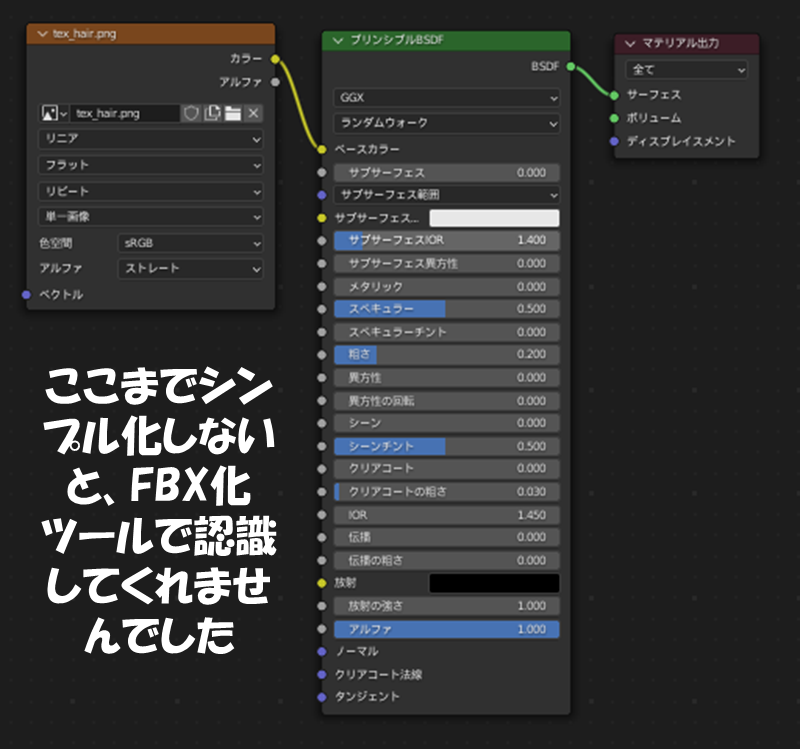Open the black 放射 emission color swatch
Screen dimensions: 800x749
tap(494, 583)
